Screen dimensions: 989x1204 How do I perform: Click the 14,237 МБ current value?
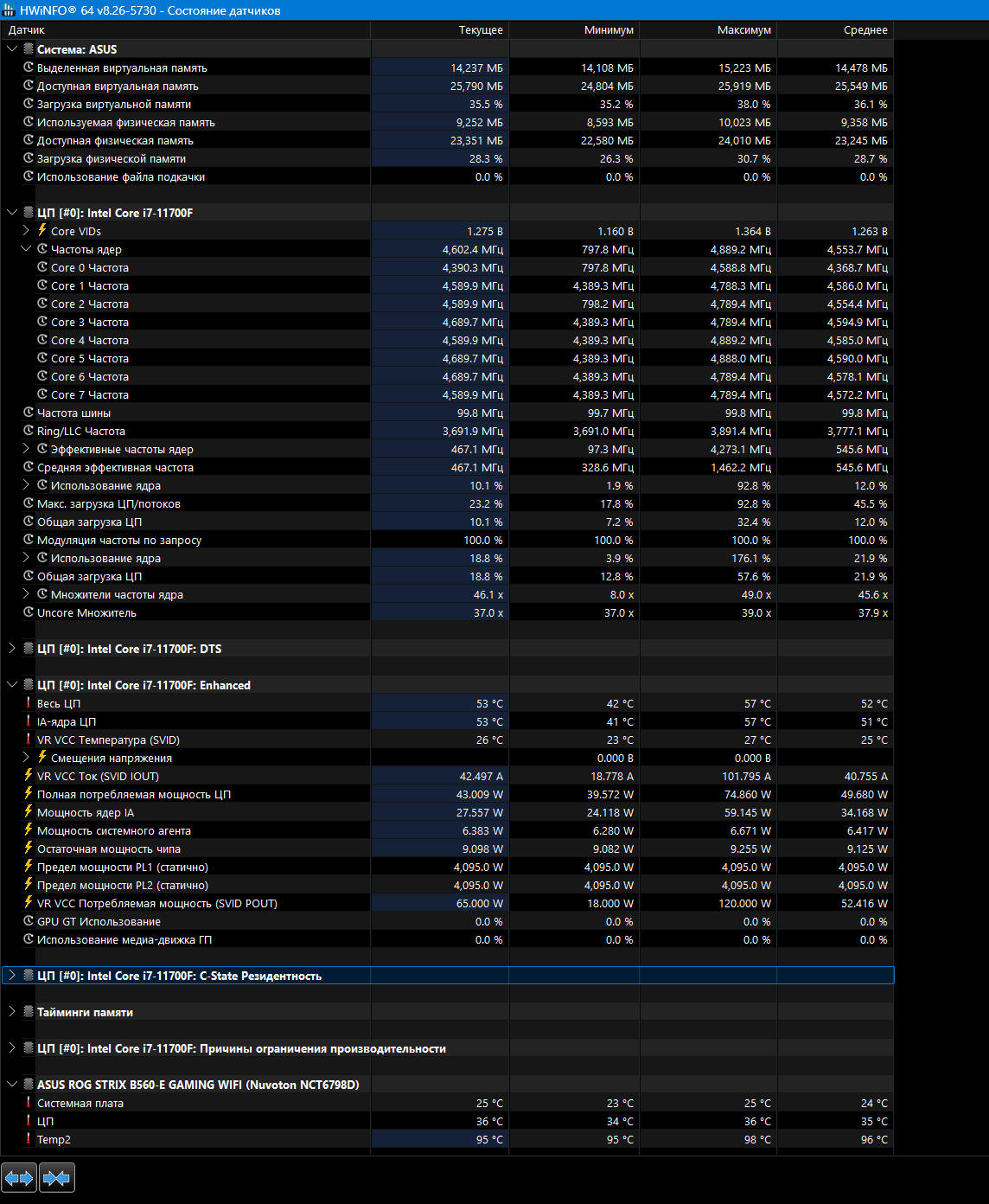[x=476, y=67]
